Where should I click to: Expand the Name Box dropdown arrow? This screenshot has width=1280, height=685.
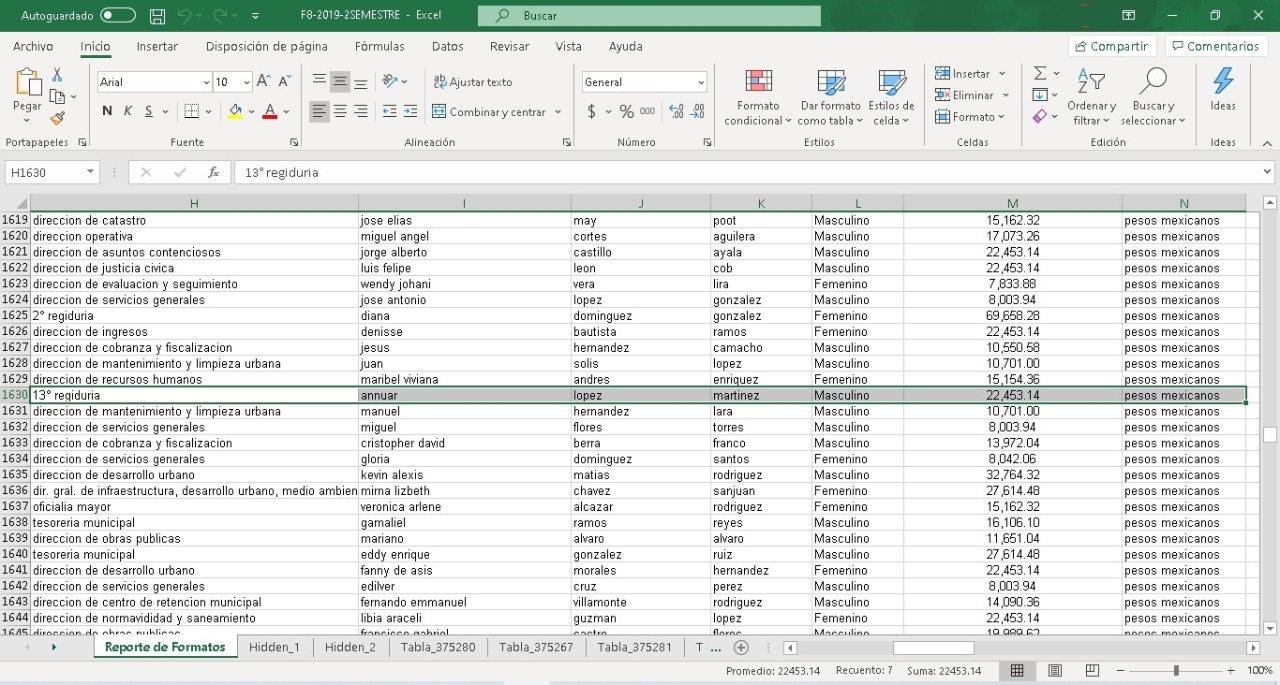90,172
